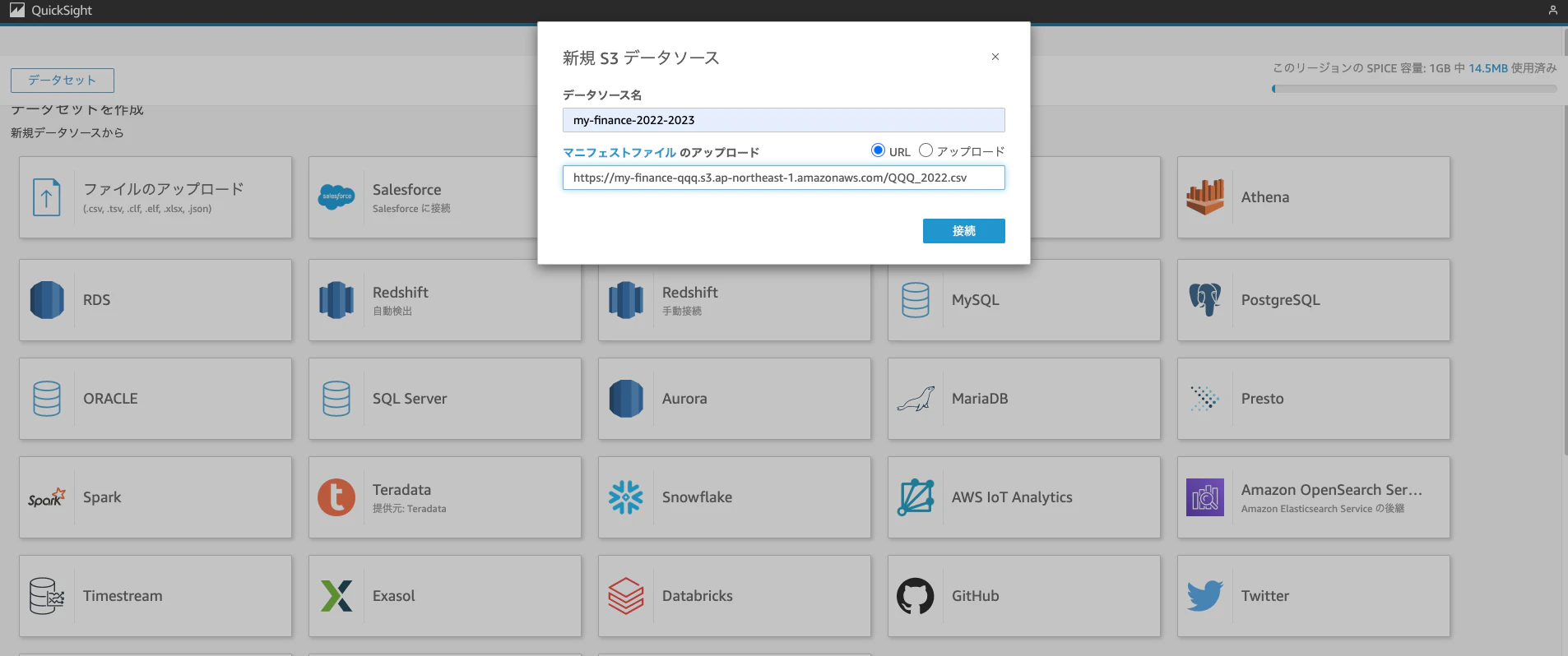Click the SPICE capacity usage bar

[1414, 89]
